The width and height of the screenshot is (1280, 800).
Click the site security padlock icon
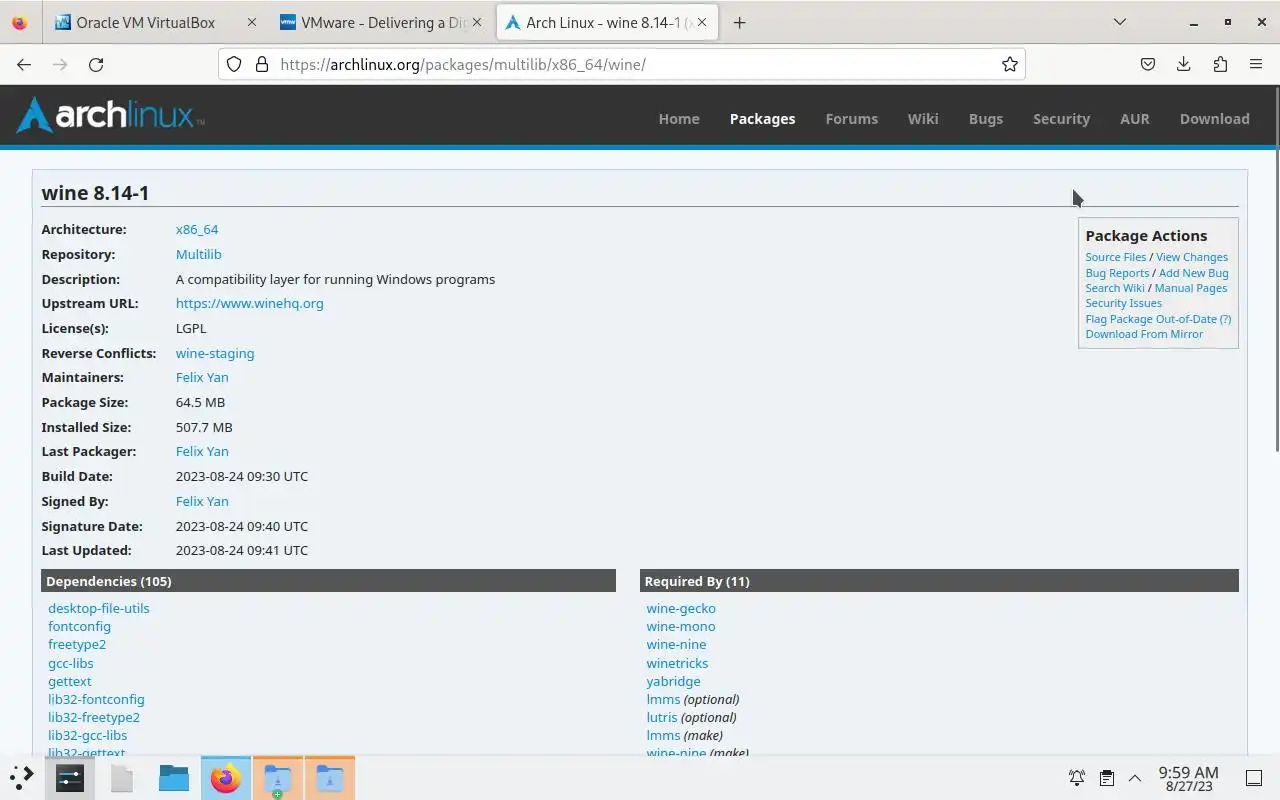point(262,64)
